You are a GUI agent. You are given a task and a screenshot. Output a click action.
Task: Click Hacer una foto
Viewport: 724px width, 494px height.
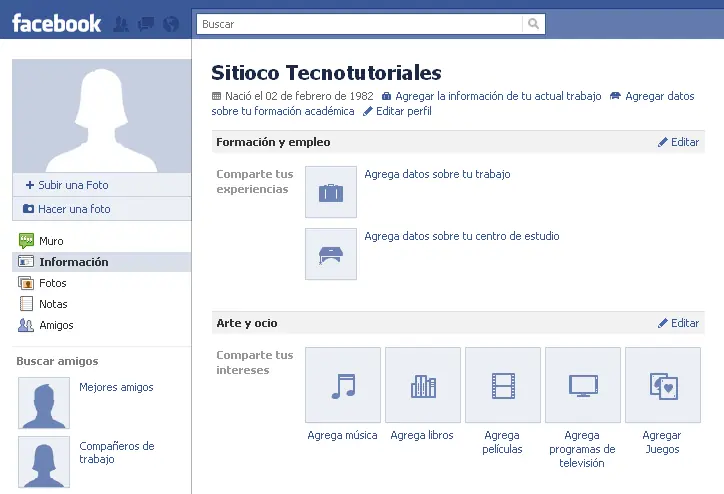click(74, 209)
